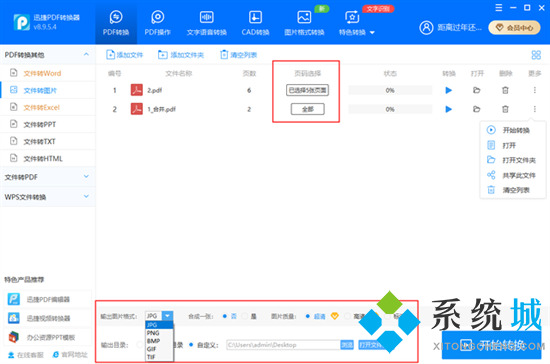This screenshot has height=364, width=550.
Task: Open the more-options dots for 1_合并.pdf
Action: point(535,109)
